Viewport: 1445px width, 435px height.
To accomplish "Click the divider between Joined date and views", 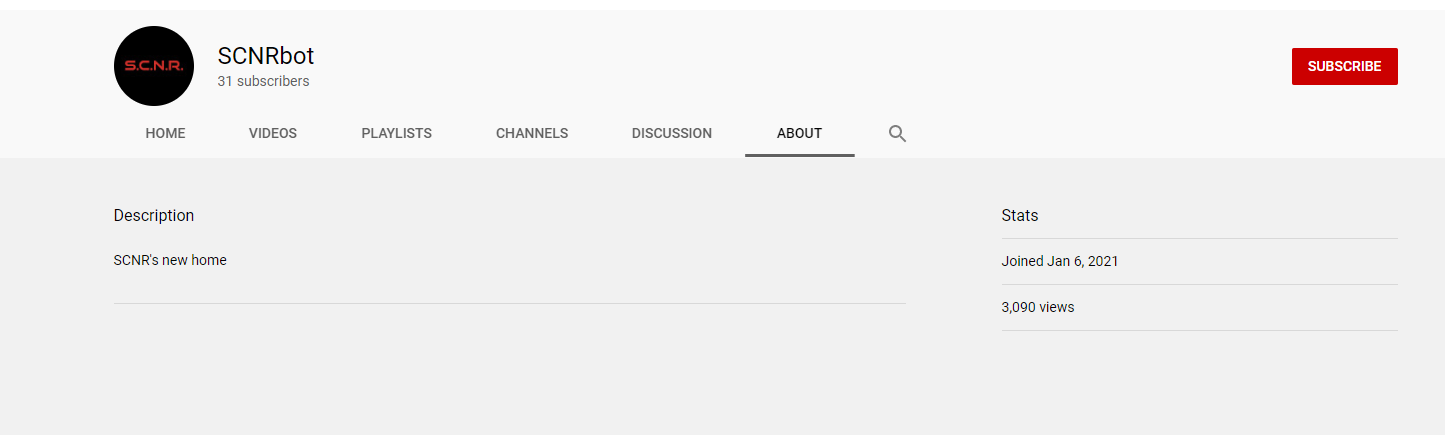I will (1200, 284).
